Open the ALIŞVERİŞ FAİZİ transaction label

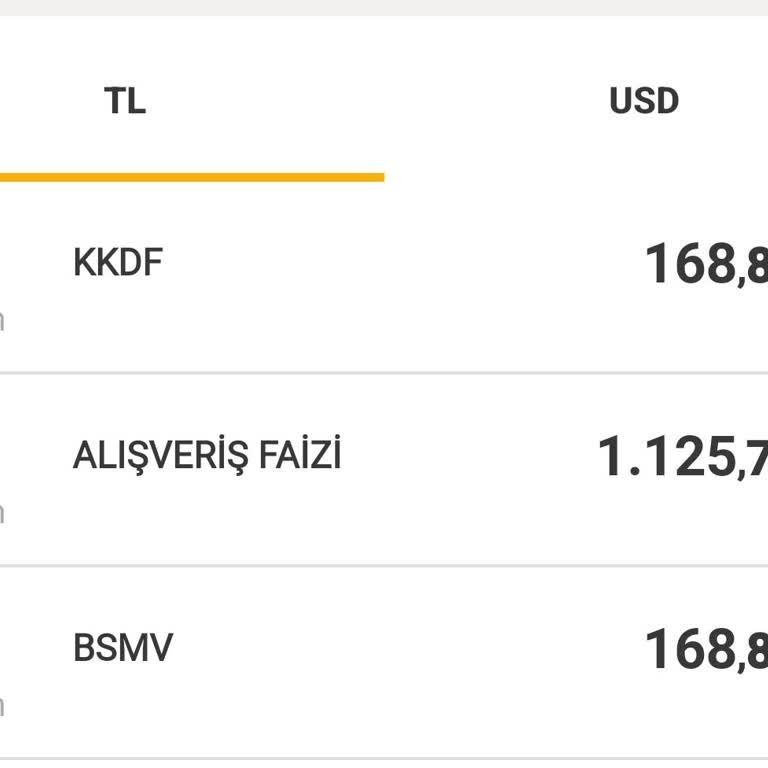coord(207,456)
